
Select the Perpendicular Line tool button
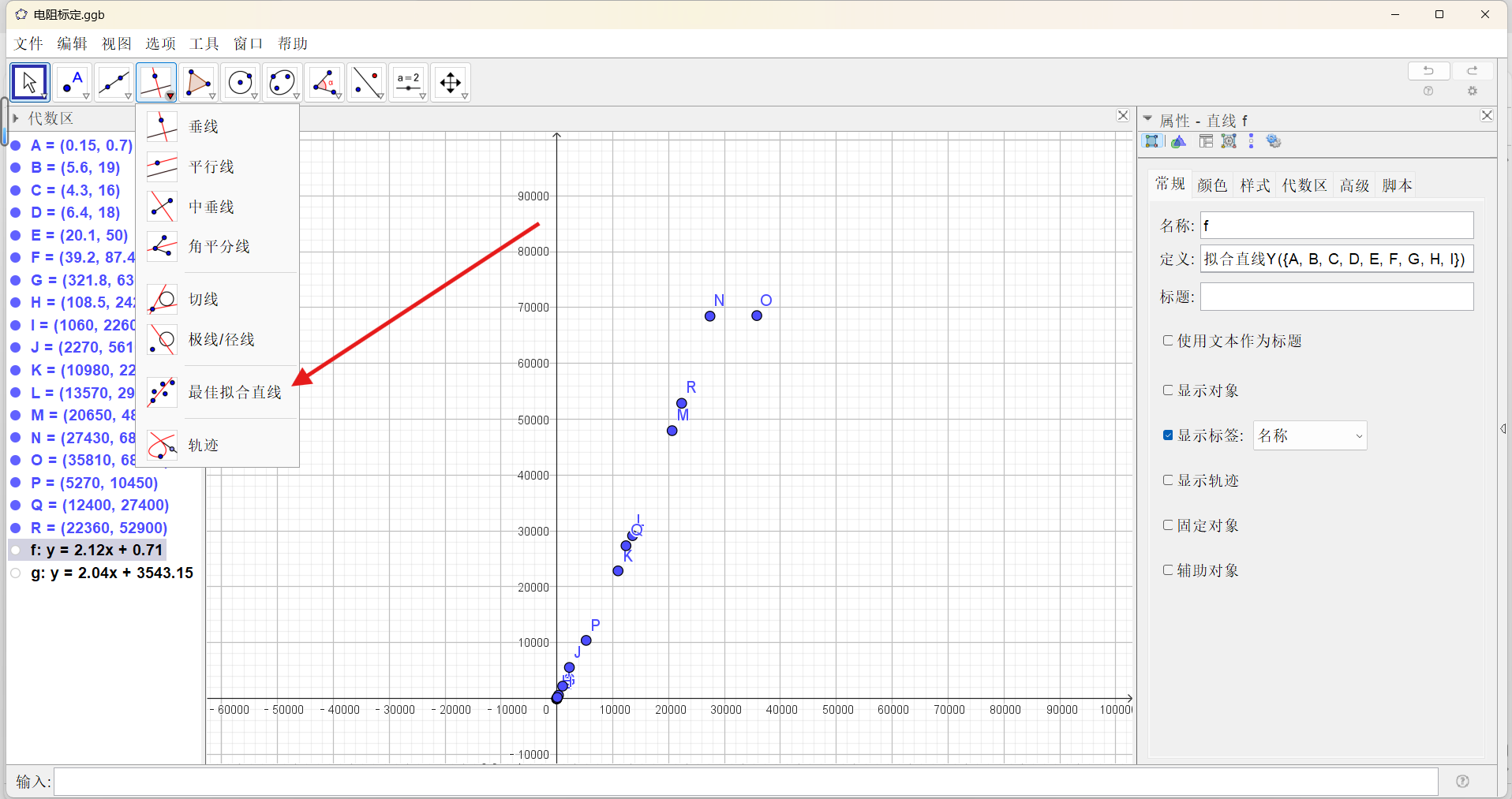(x=155, y=82)
